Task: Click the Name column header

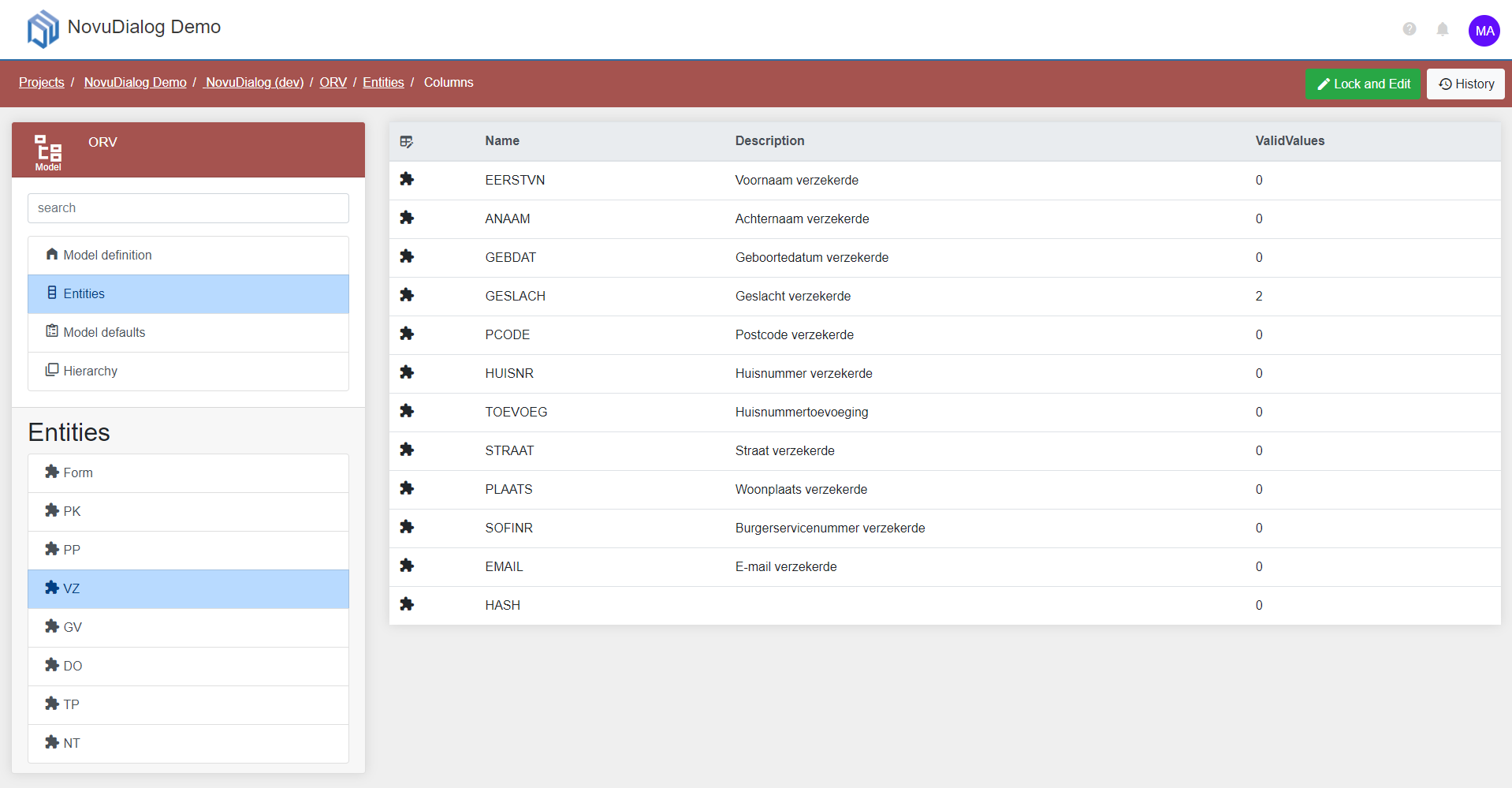Action: [x=502, y=140]
